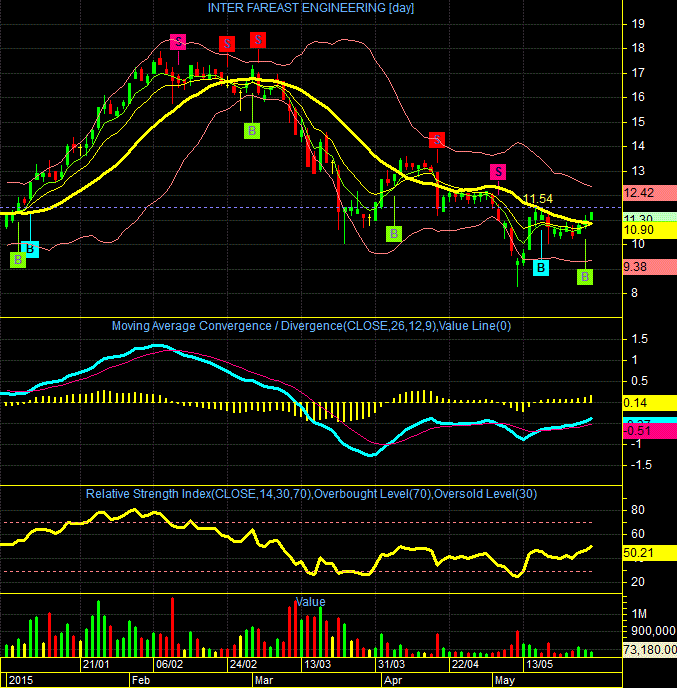Click MACD axis label -1.5

[641, 465]
